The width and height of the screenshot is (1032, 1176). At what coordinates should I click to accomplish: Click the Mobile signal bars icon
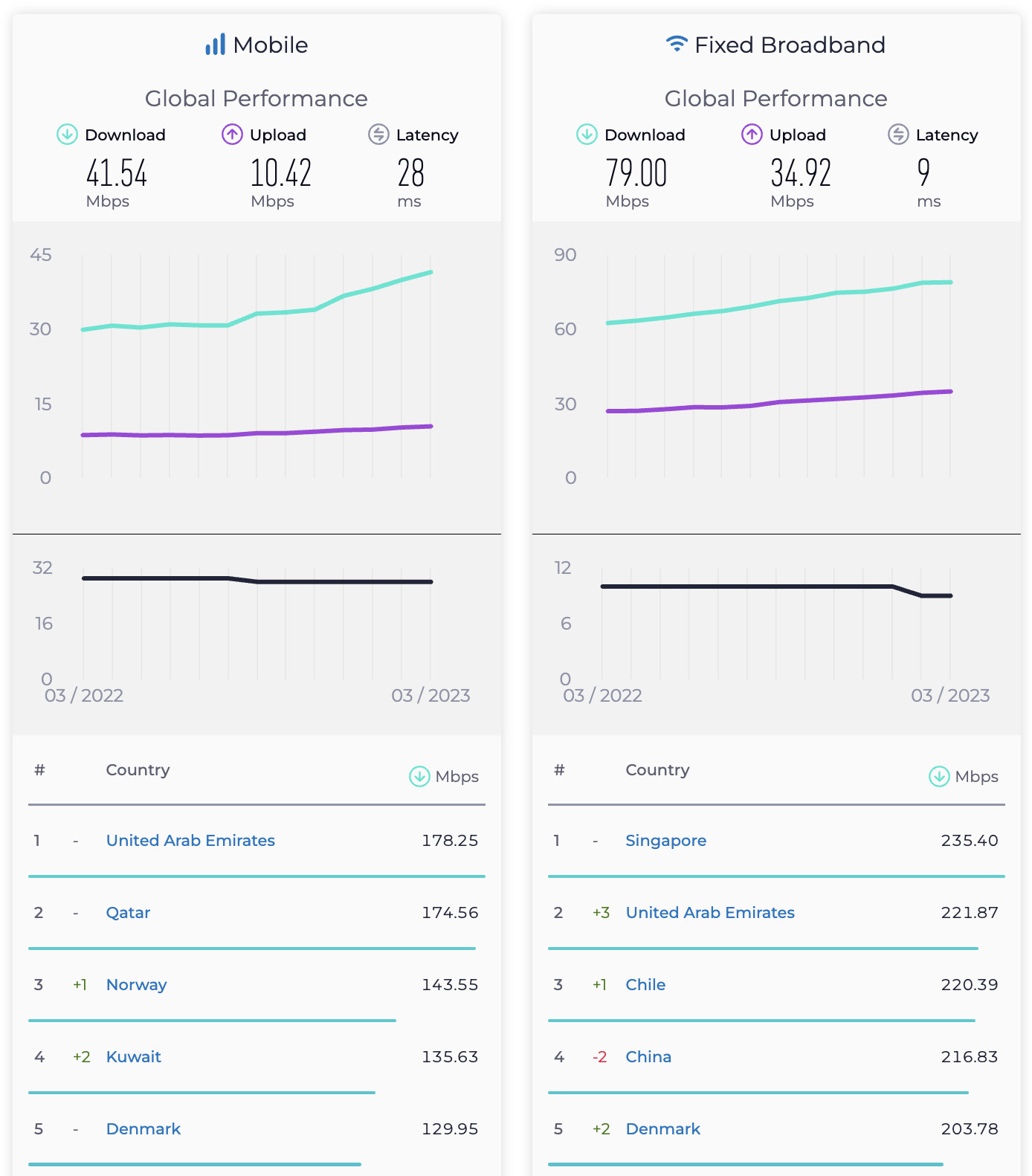point(215,45)
